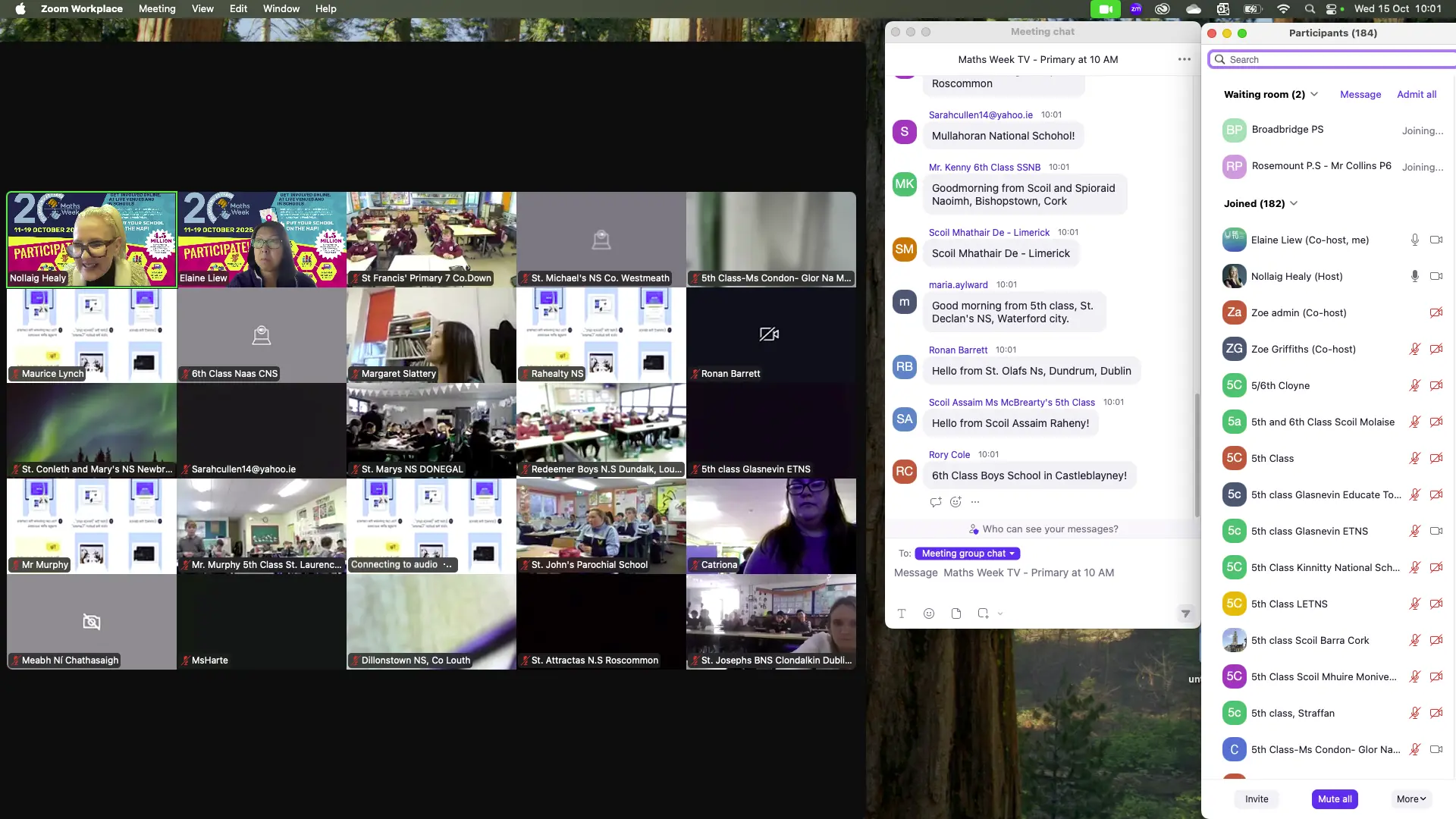Toggle microphone for Elaine Liew
Viewport: 1456px width, 819px height.
pyautogui.click(x=1414, y=240)
